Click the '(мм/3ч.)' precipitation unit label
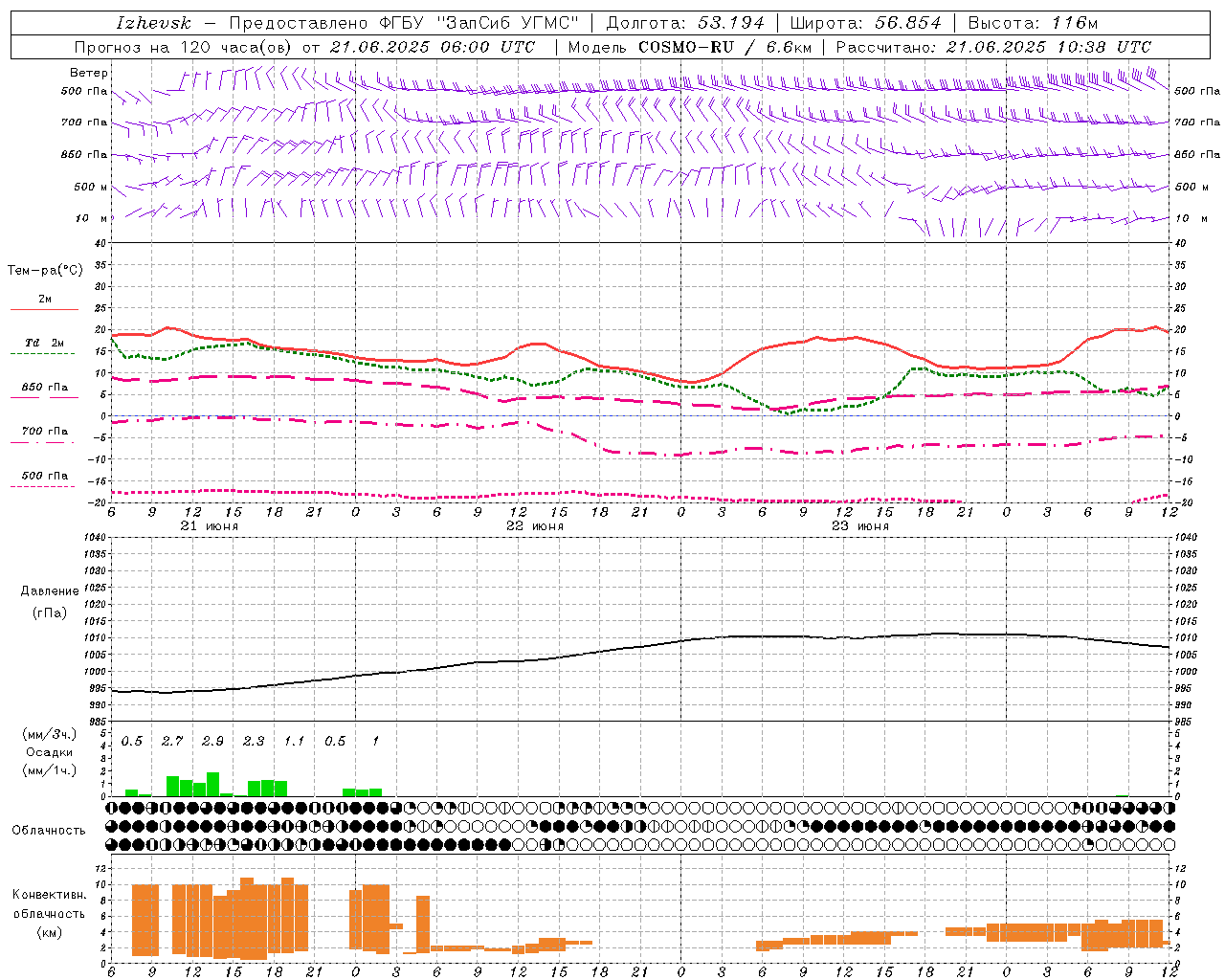Image resolution: width=1225 pixels, height=980 pixels. (x=48, y=734)
